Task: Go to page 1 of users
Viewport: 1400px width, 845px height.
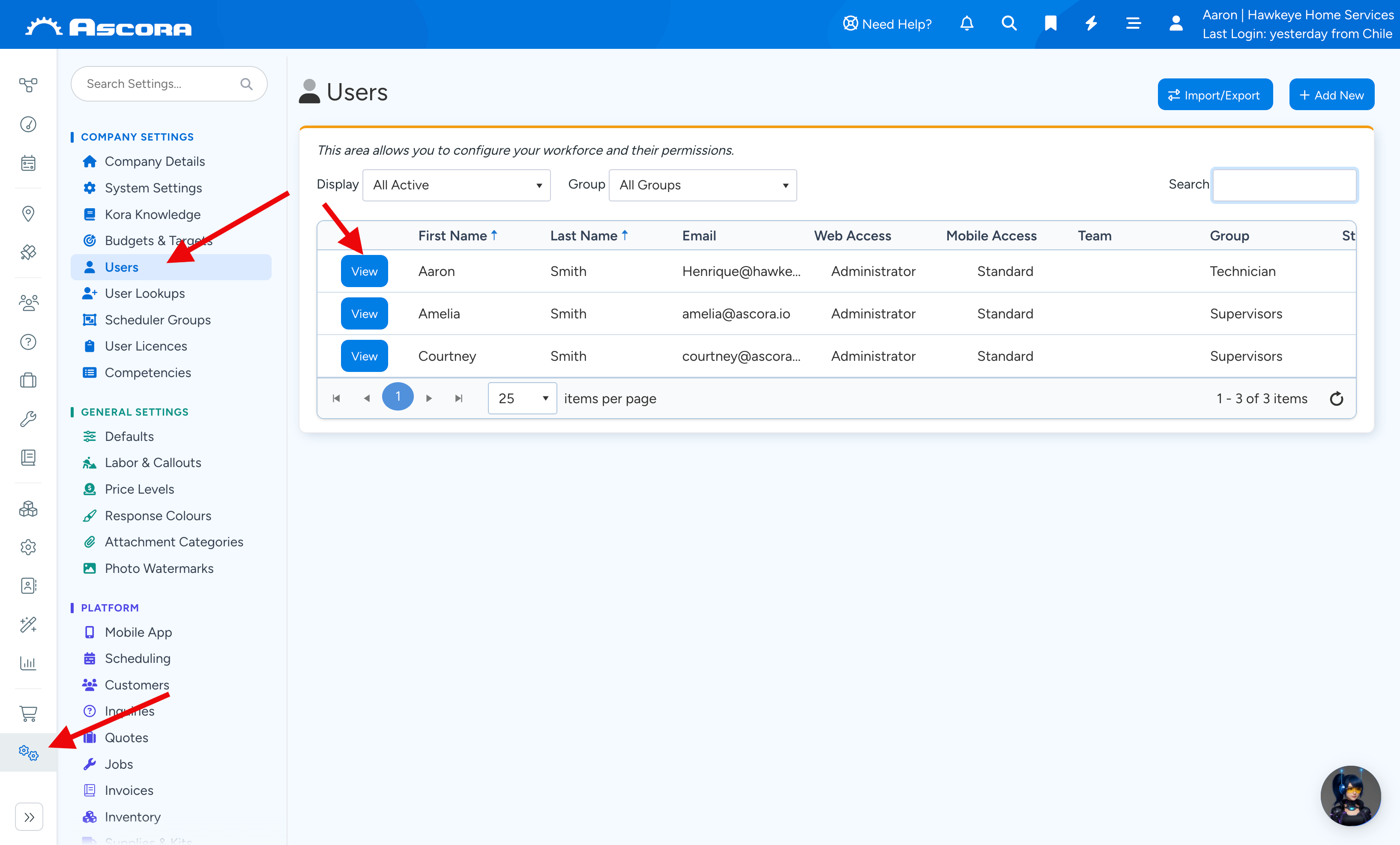Action: [x=398, y=397]
